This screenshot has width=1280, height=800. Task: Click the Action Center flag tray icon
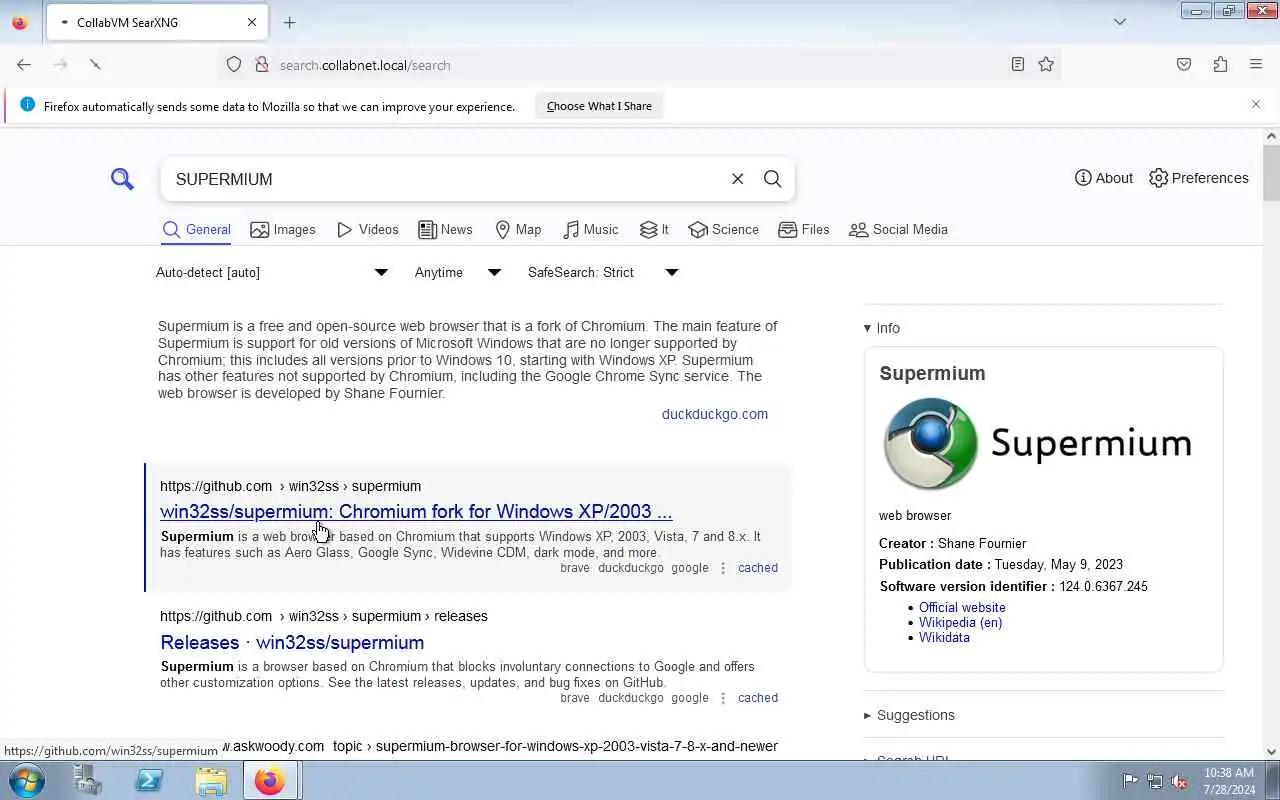pos(1130,781)
